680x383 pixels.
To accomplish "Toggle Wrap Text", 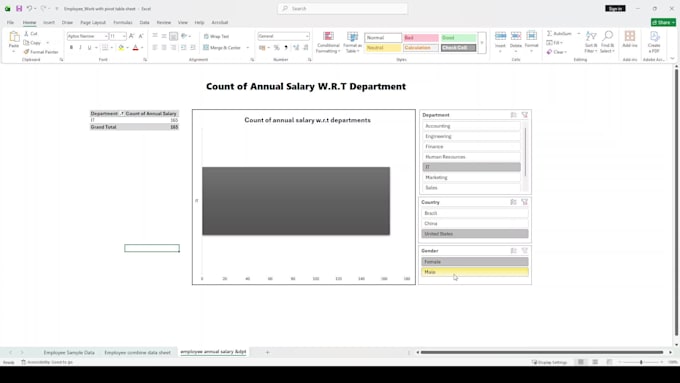I will [216, 36].
